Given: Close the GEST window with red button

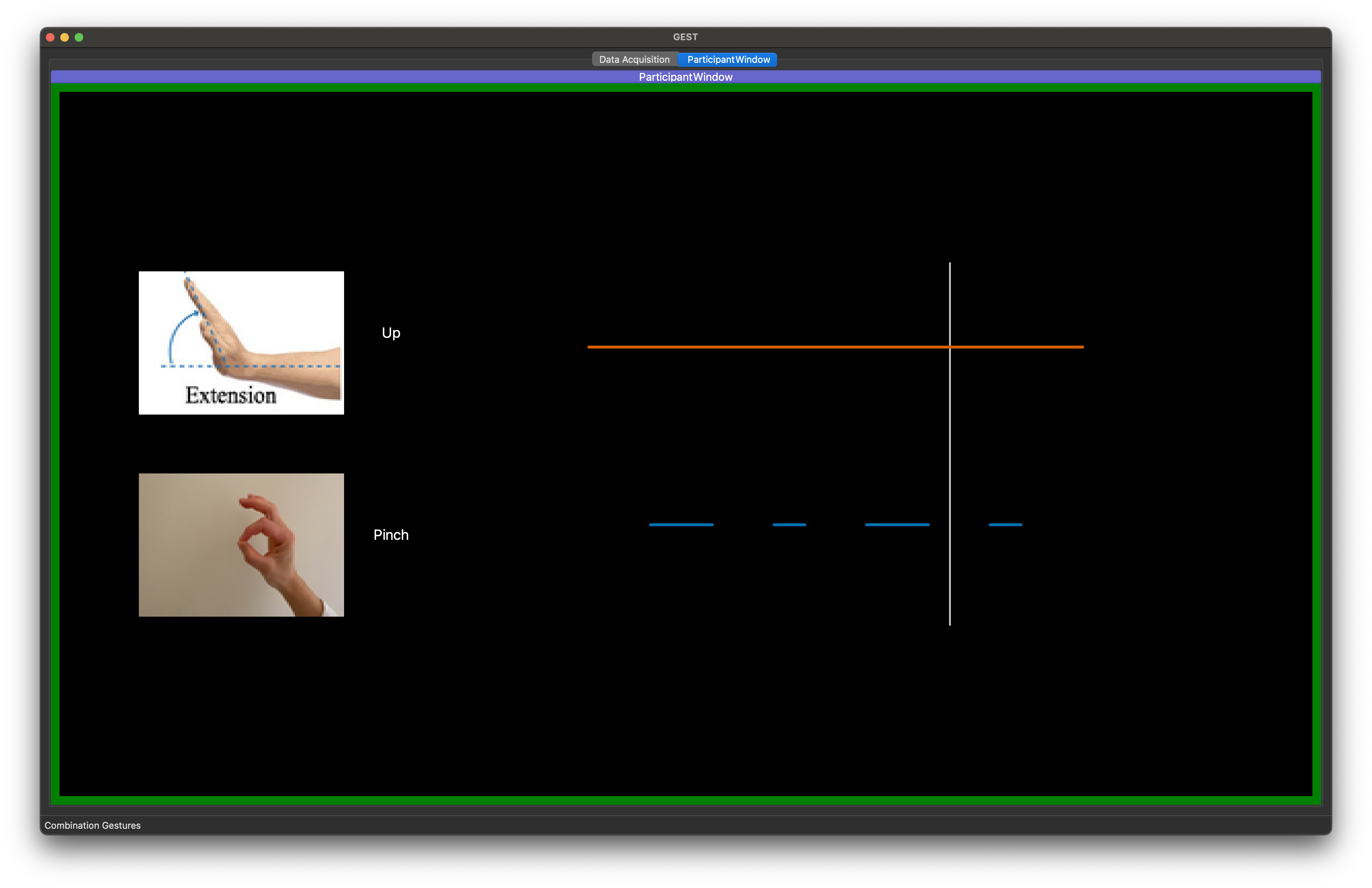Looking at the screenshot, I should (x=50, y=37).
